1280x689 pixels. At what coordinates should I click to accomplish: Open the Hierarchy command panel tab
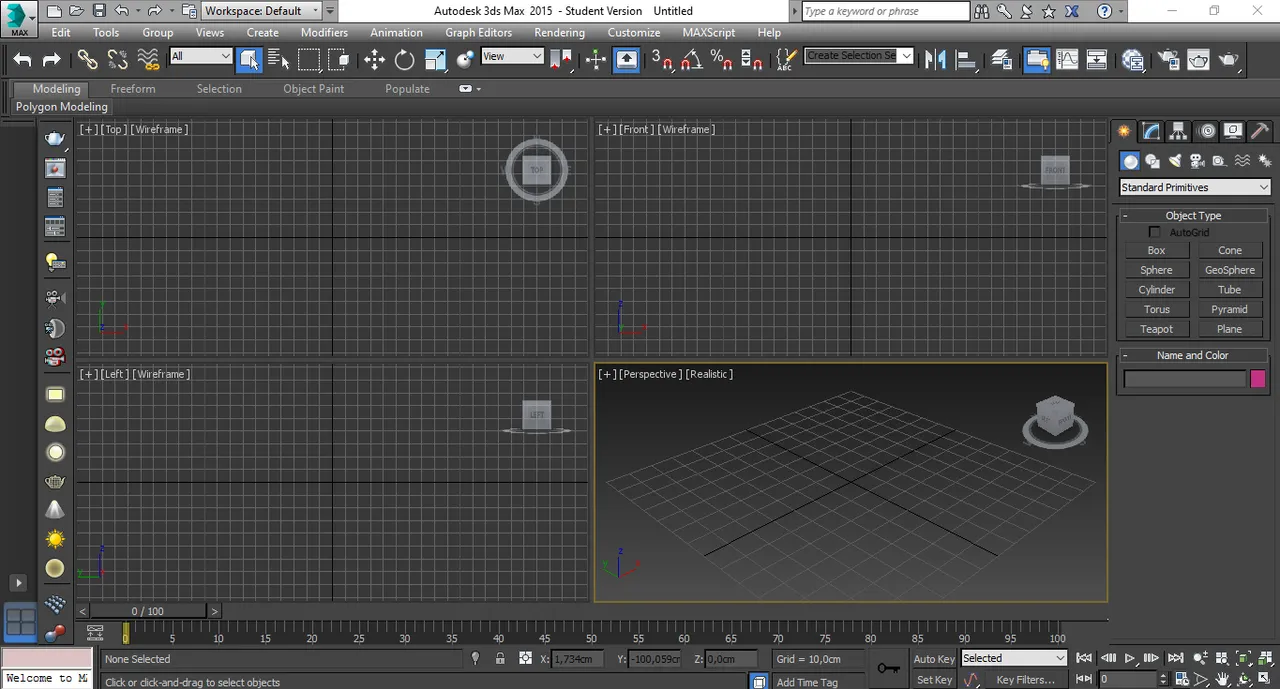click(1179, 131)
